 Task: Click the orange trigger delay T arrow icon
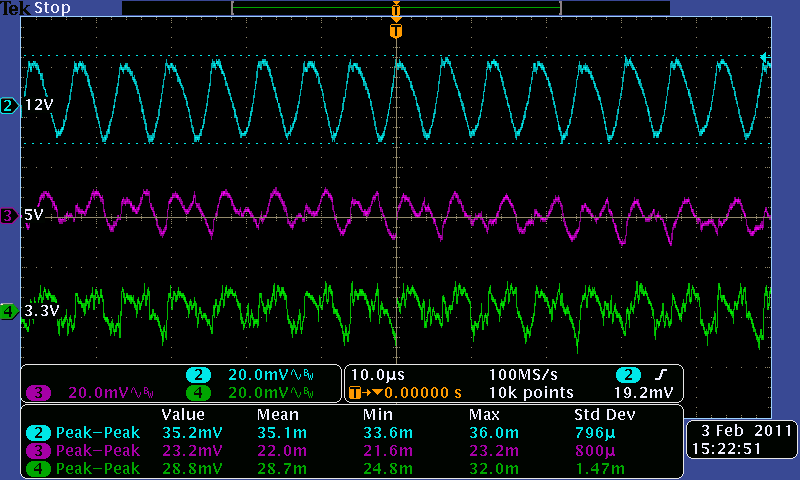(365, 393)
